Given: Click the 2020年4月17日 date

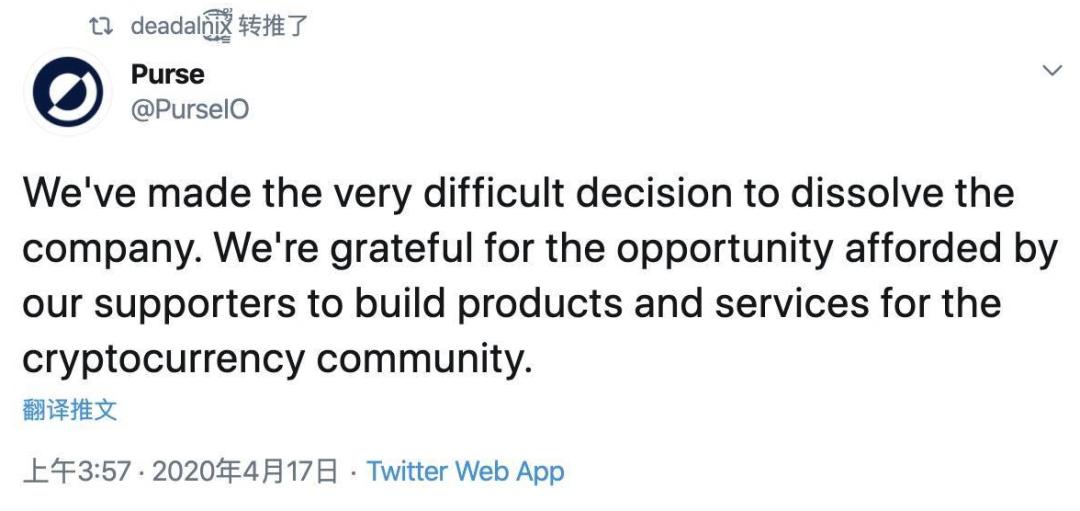Looking at the screenshot, I should (x=244, y=471).
